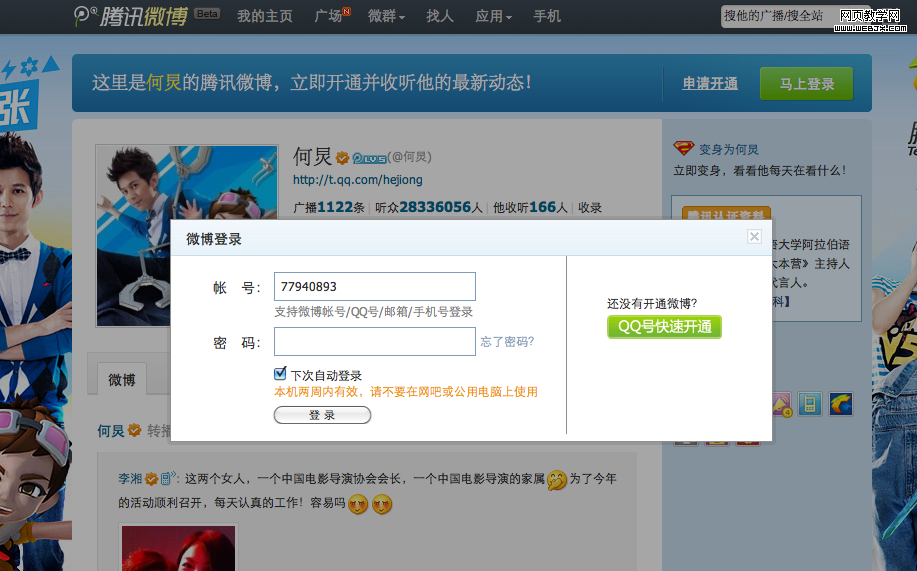Click the mobile phone badge icon

click(809, 404)
